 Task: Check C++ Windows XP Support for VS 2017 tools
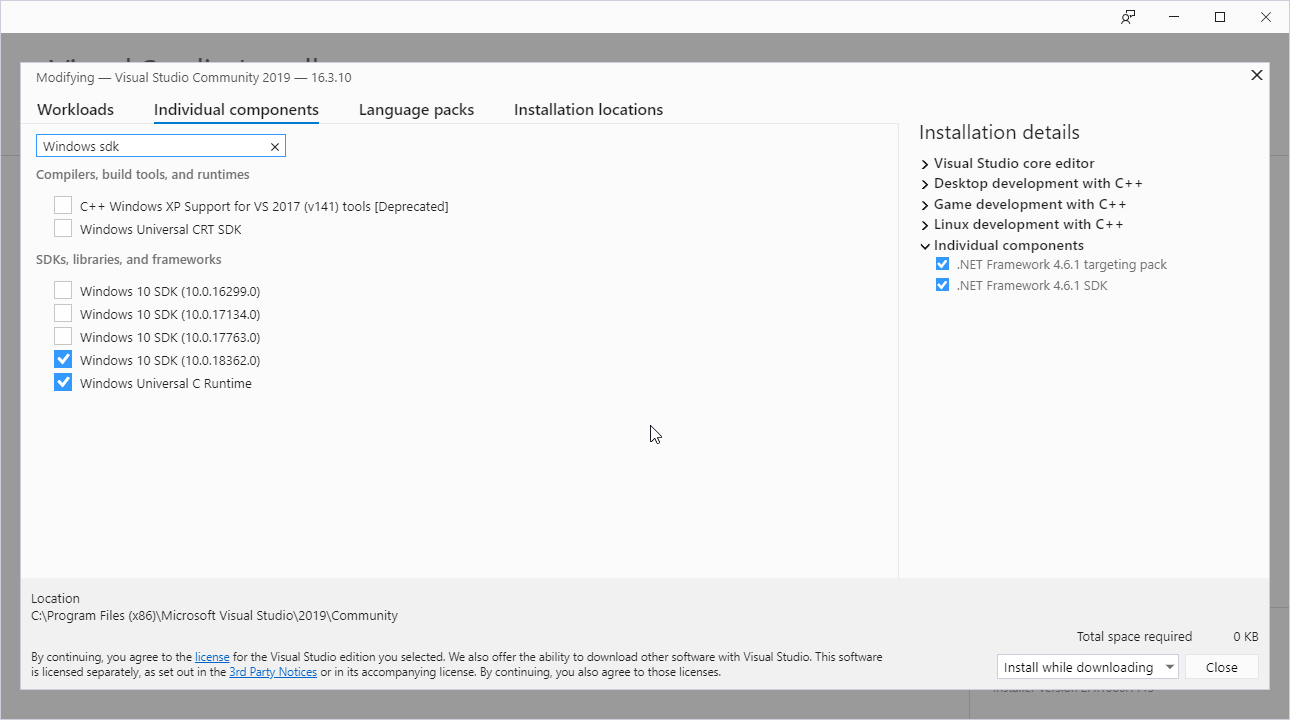click(x=63, y=205)
